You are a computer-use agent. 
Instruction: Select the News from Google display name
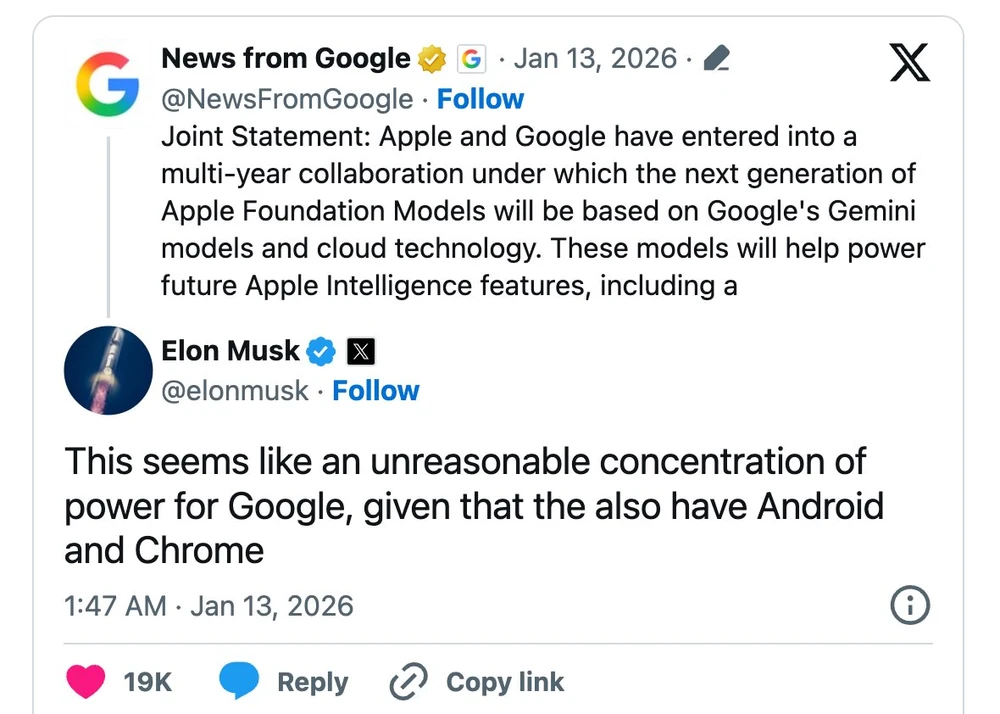click(x=285, y=58)
